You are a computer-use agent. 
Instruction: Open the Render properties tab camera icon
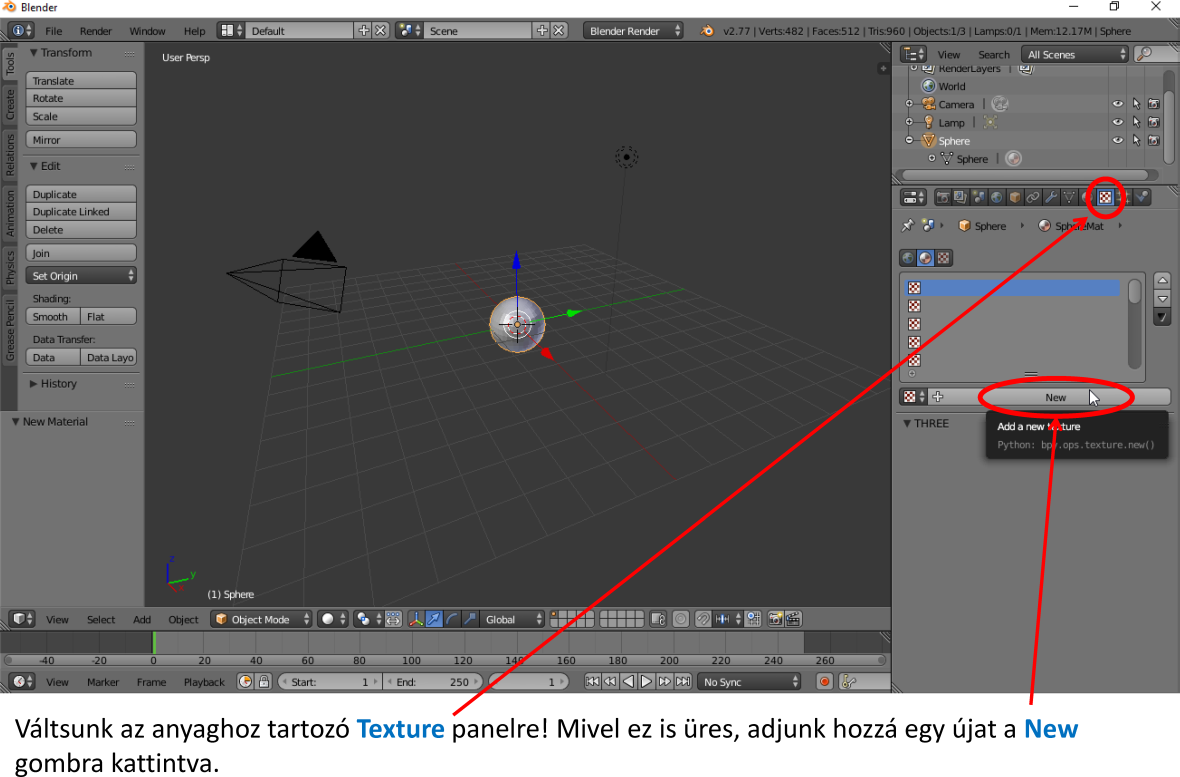(x=942, y=197)
